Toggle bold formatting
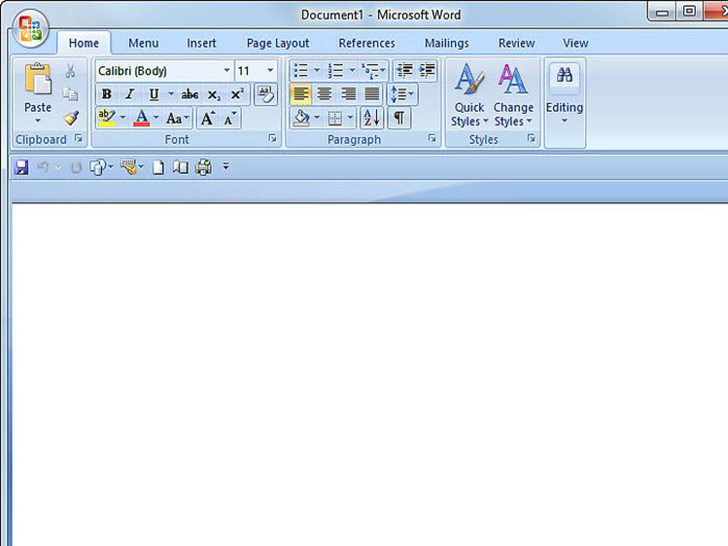 click(106, 94)
